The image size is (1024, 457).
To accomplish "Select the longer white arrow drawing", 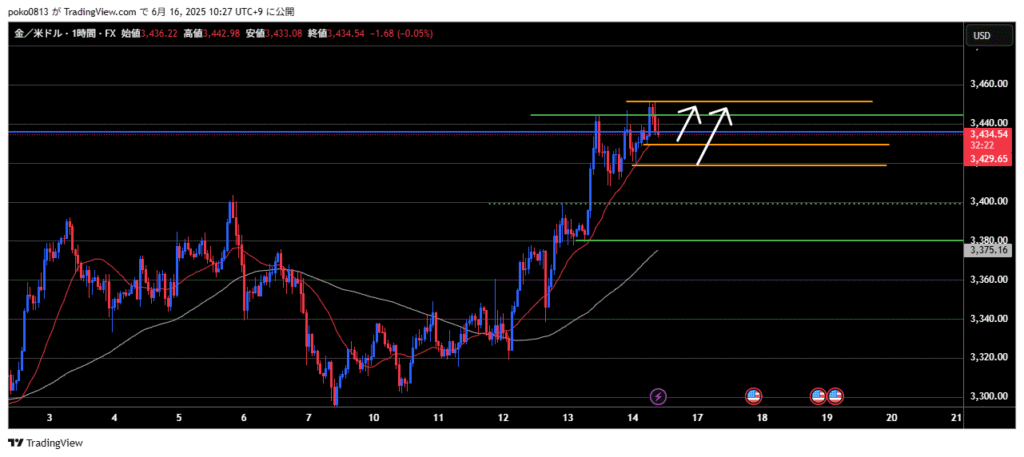I will (714, 135).
